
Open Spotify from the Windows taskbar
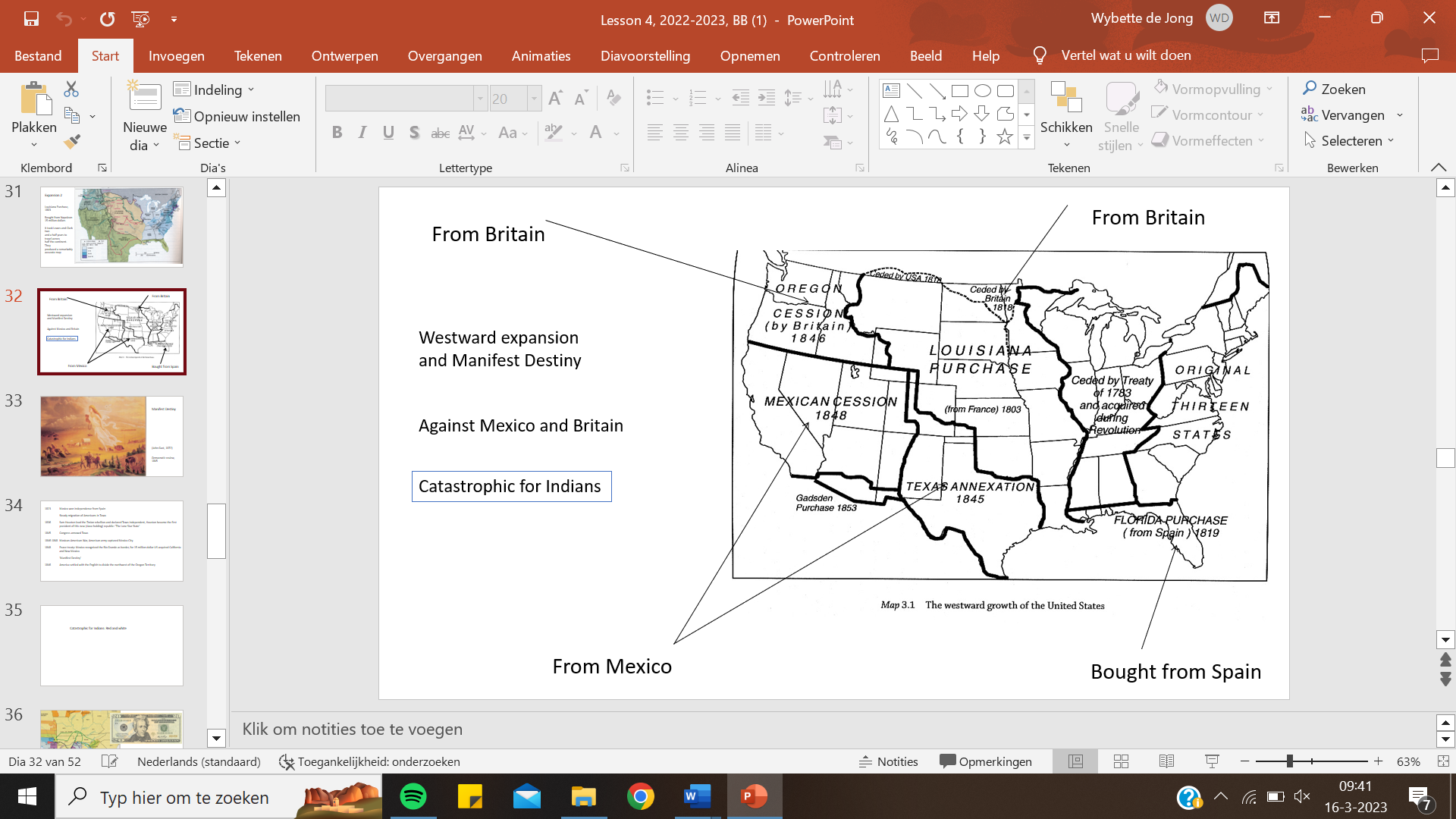click(x=413, y=797)
